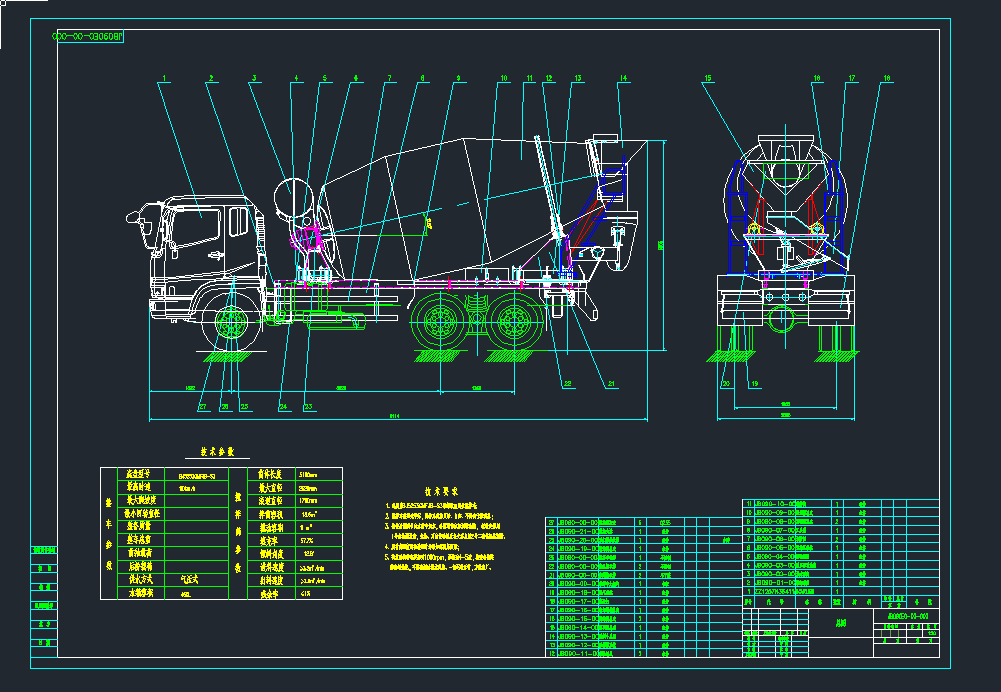Select the yellow technical requirements notes heading
The height and width of the screenshot is (692, 1001).
[440, 492]
